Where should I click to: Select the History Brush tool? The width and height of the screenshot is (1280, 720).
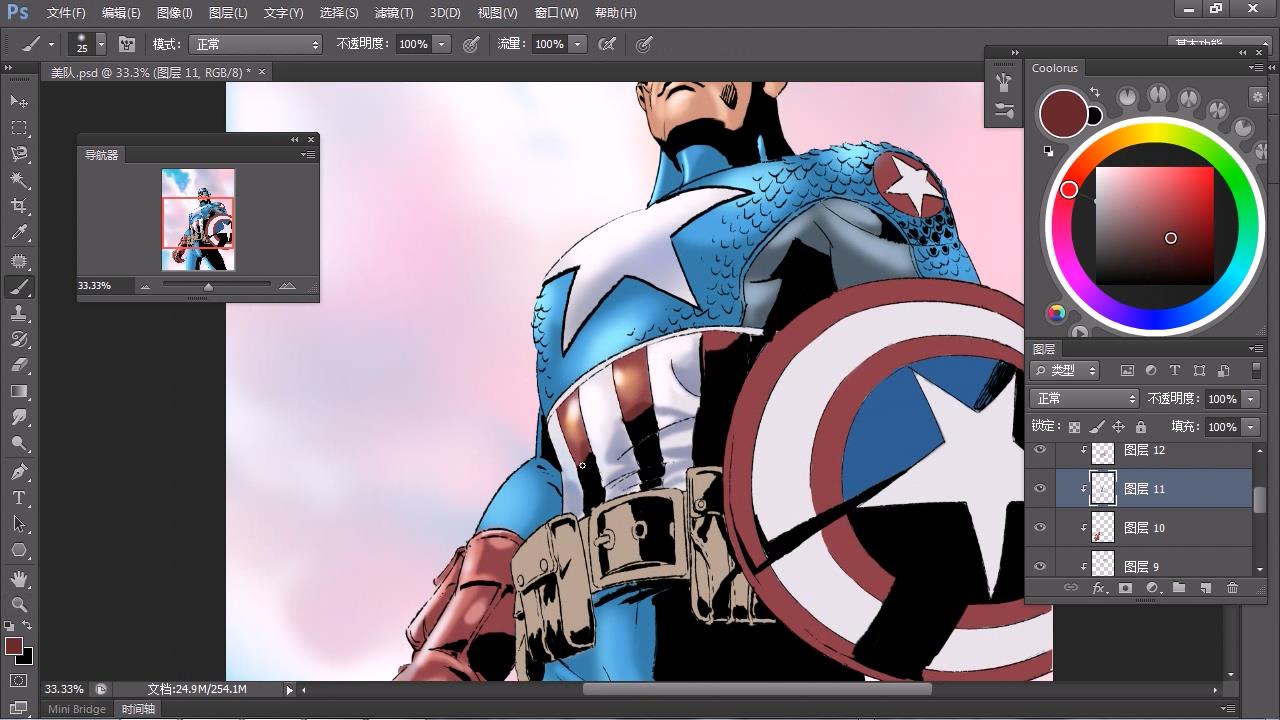pos(19,339)
